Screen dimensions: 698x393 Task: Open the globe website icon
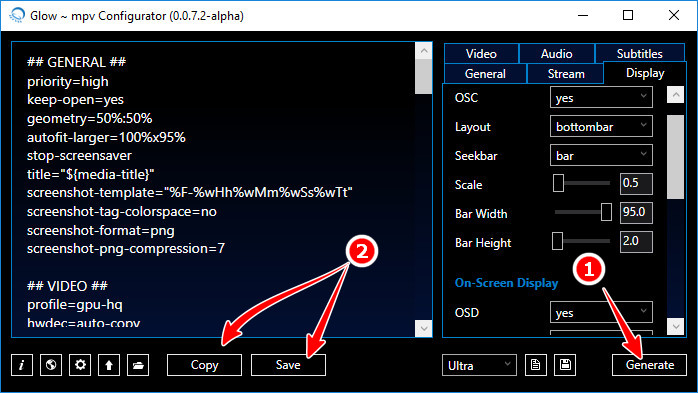51,365
